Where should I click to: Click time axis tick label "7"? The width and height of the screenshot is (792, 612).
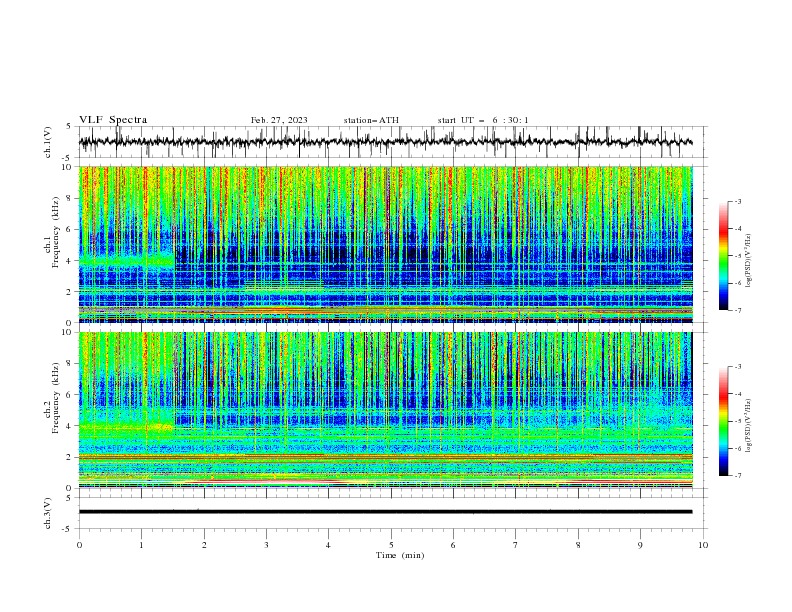516,545
